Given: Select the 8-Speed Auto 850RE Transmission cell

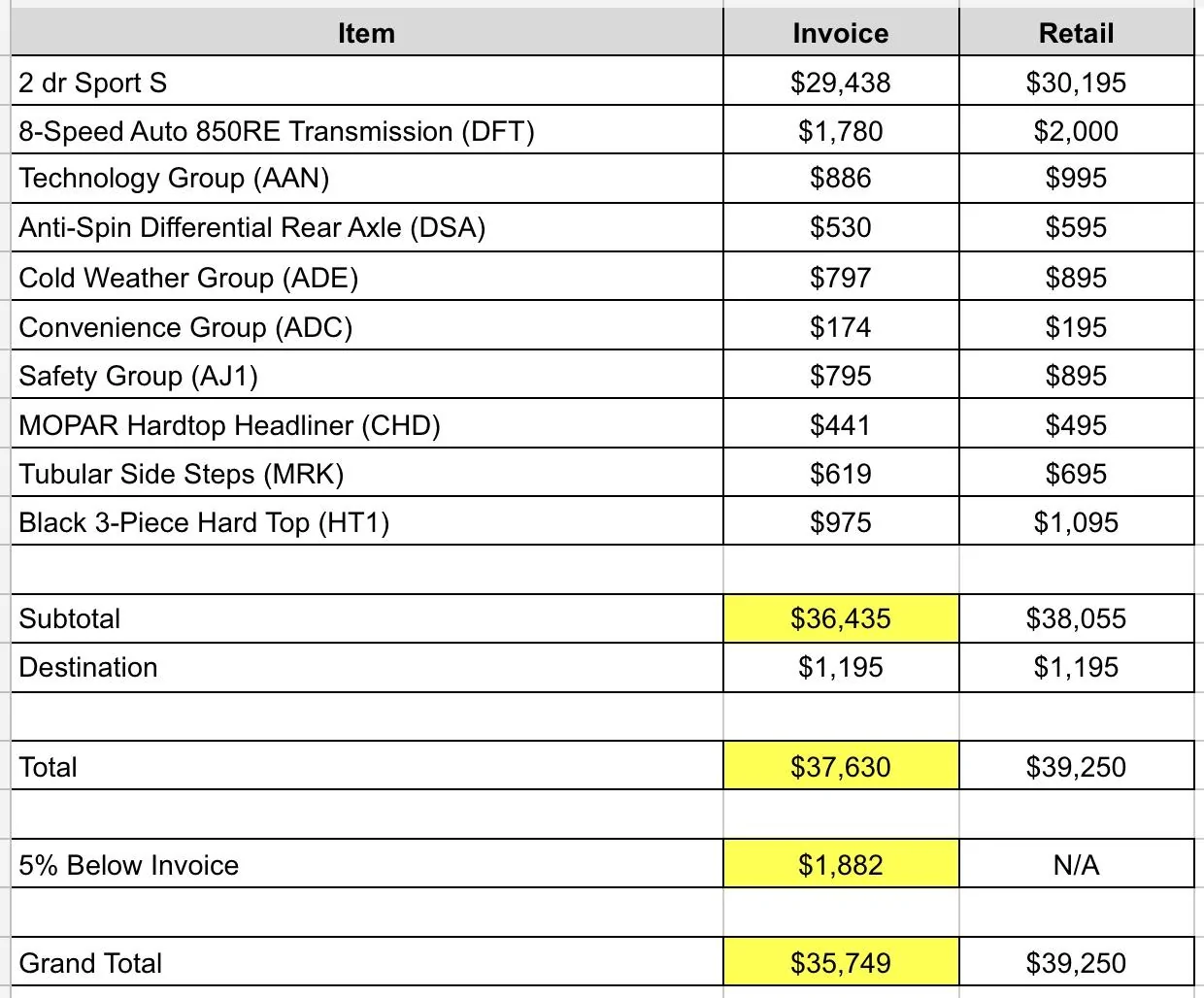Looking at the screenshot, I should pos(367,130).
